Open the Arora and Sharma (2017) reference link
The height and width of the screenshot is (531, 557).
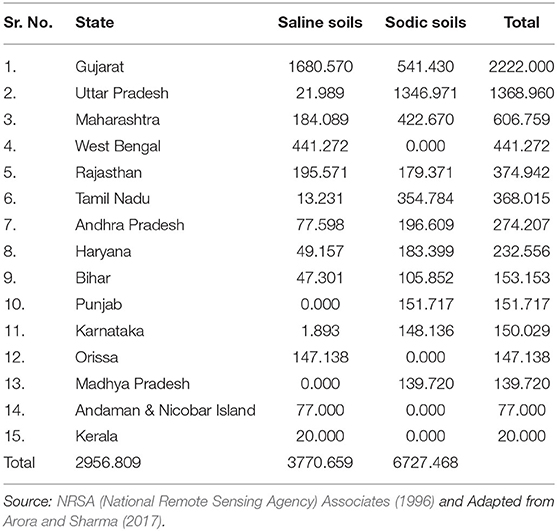click(82, 521)
